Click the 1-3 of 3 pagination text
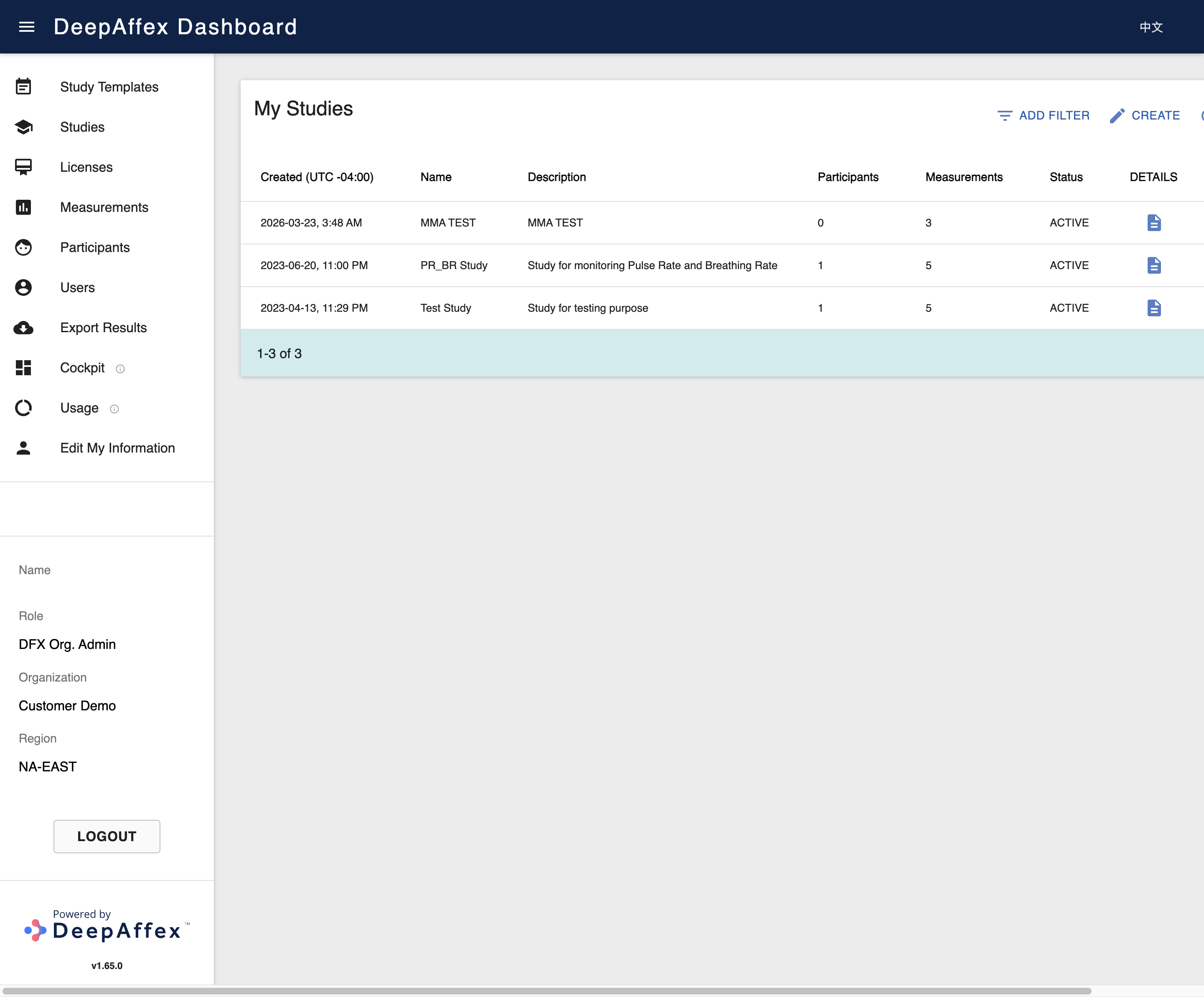Viewport: 1204px width, 997px height. click(279, 353)
